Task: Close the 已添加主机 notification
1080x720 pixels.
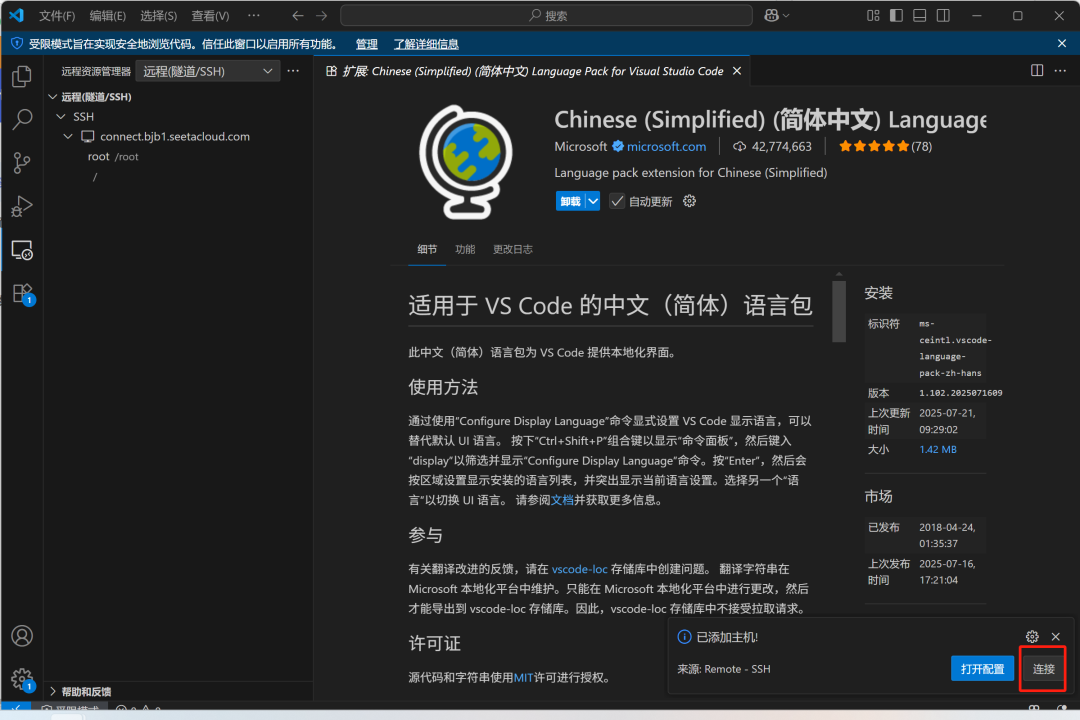Action: pyautogui.click(x=1055, y=637)
